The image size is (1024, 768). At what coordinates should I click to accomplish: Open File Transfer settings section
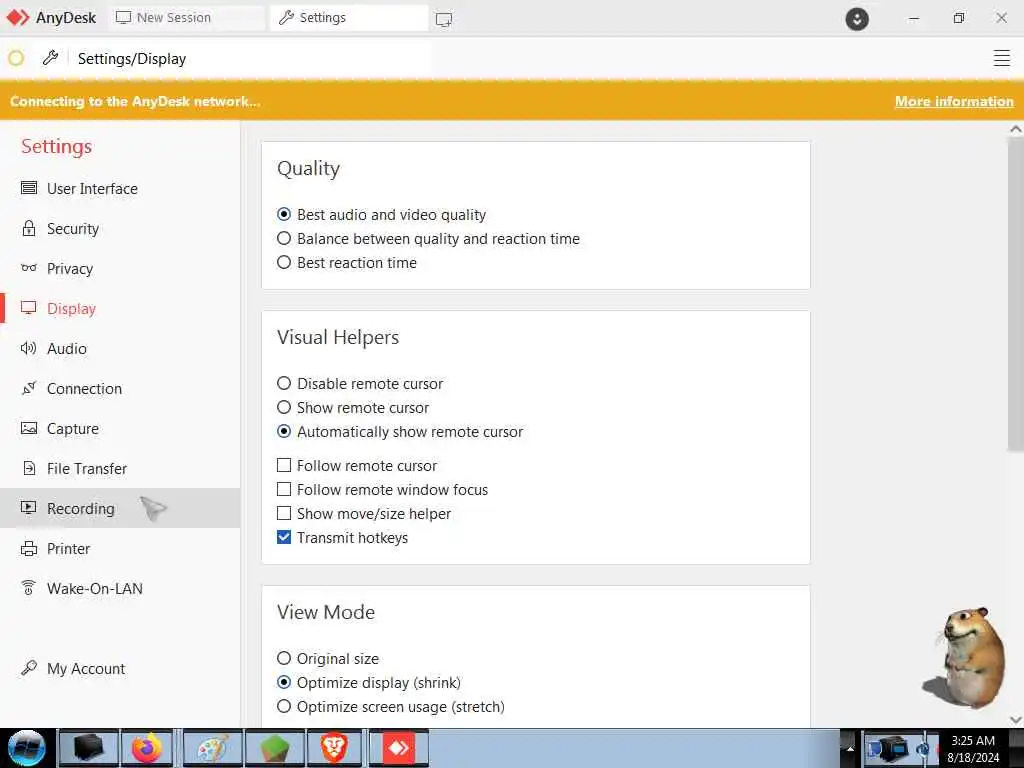(120, 468)
